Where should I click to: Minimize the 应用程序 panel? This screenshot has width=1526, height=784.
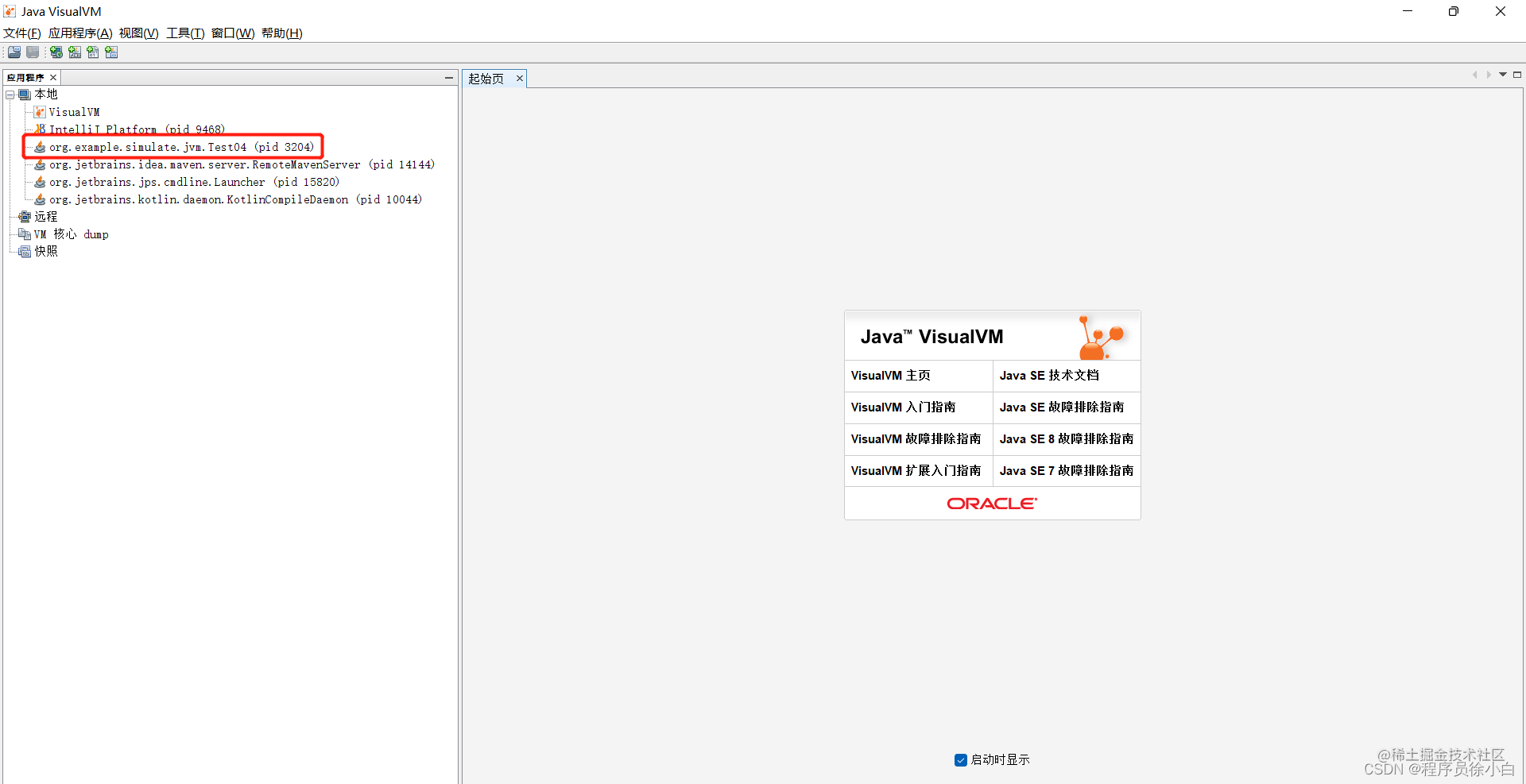click(449, 78)
